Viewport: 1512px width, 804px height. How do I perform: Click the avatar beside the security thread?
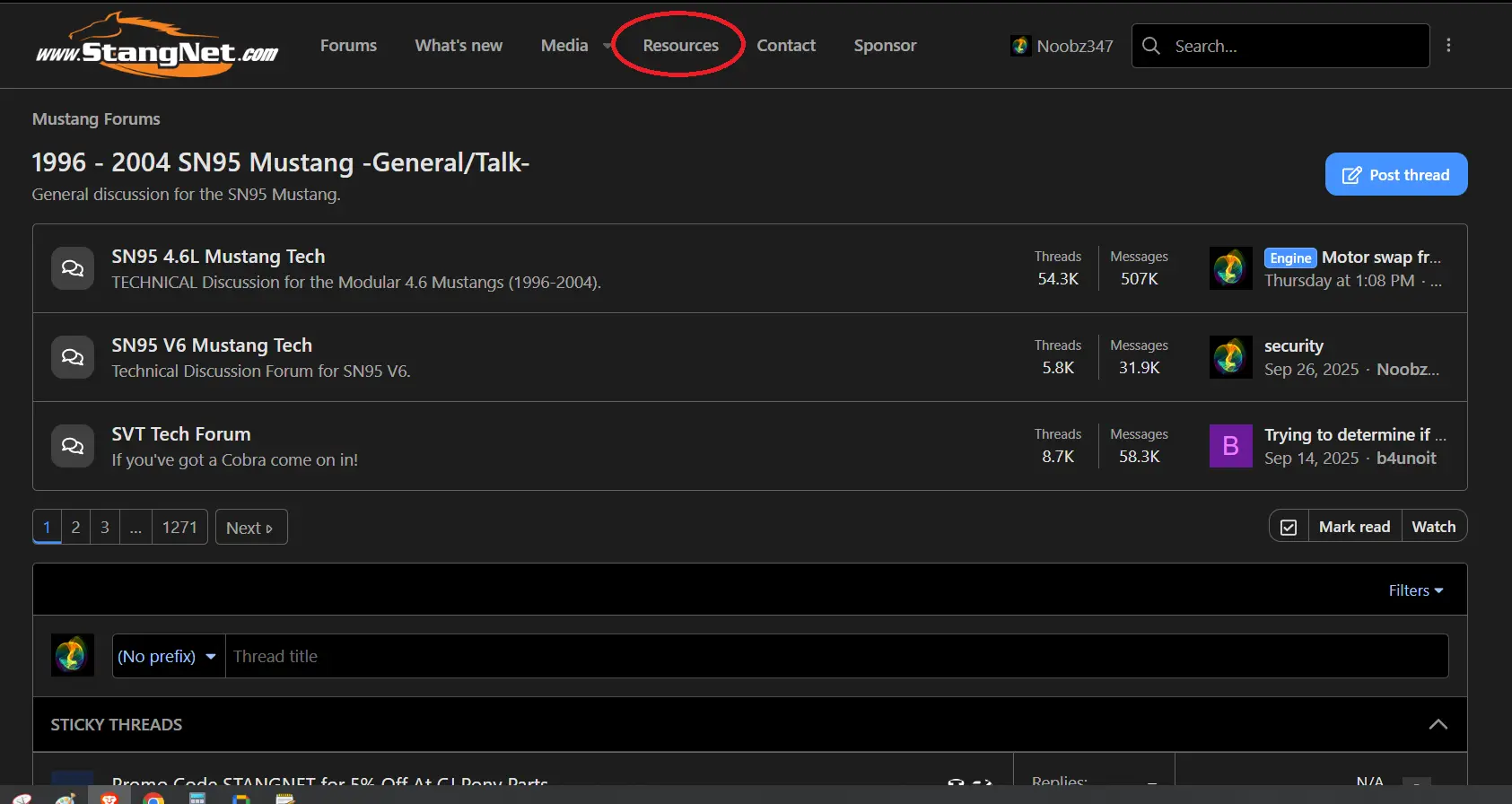coord(1230,357)
